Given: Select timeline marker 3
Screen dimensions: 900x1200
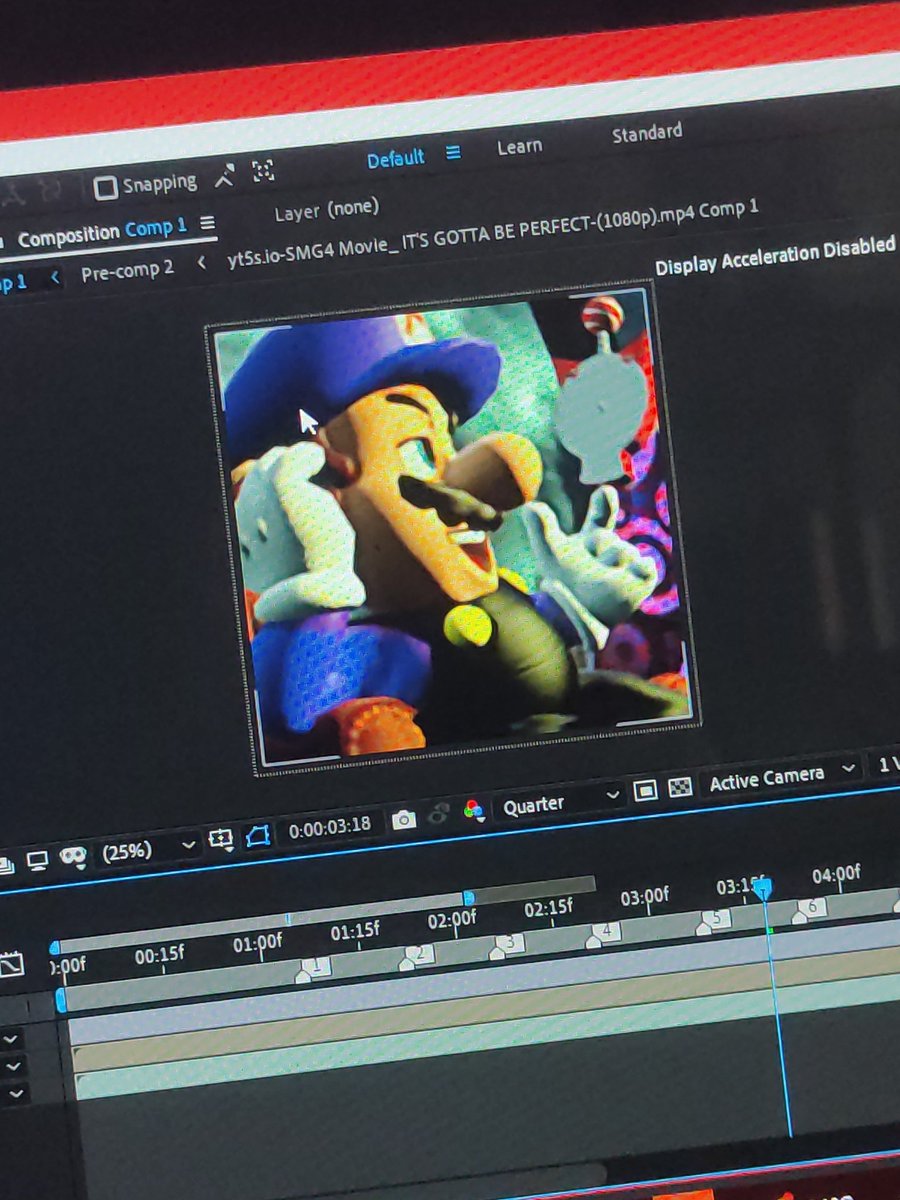Looking at the screenshot, I should tap(507, 945).
